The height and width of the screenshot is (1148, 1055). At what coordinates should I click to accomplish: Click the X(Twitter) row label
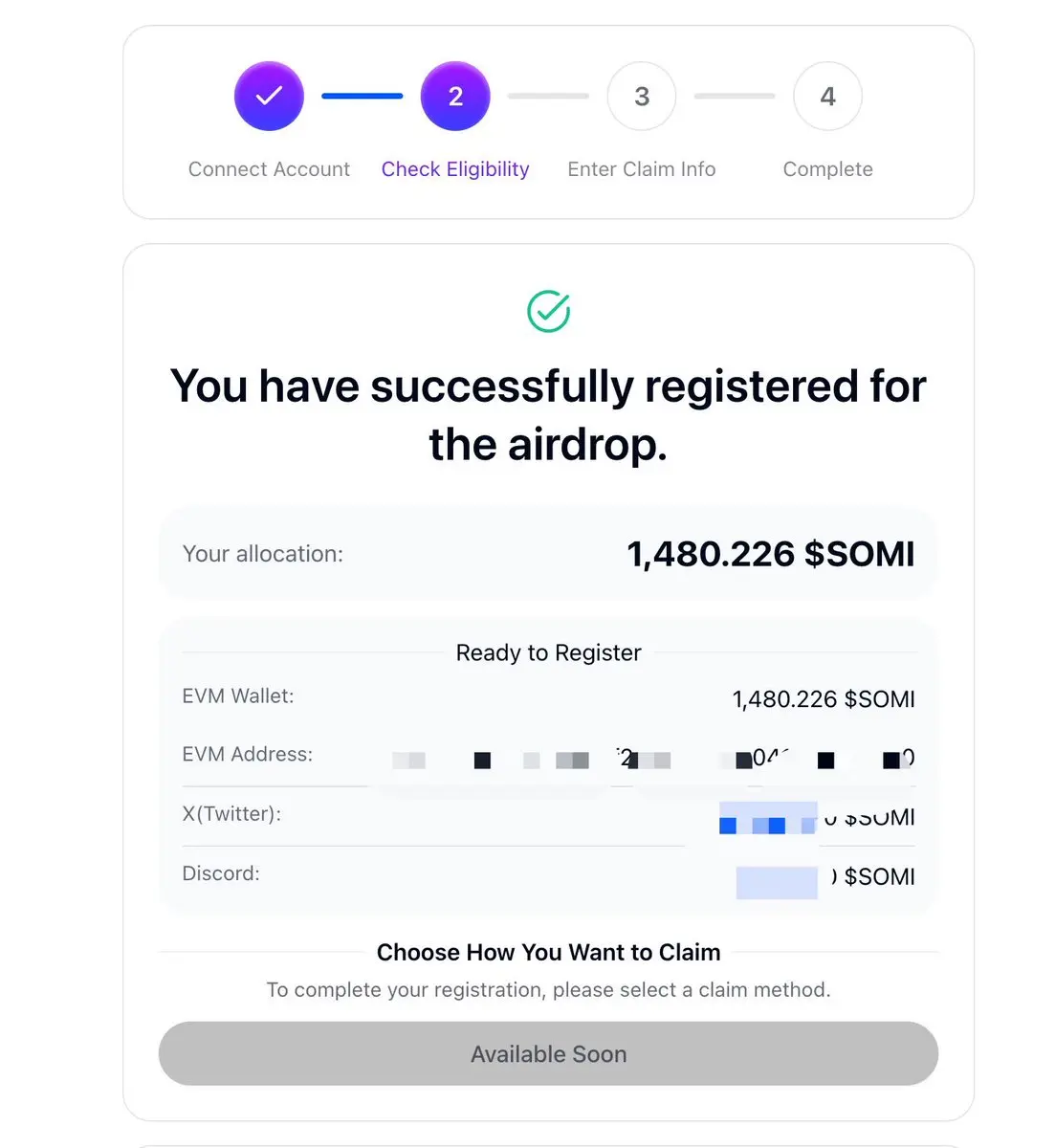[231, 814]
